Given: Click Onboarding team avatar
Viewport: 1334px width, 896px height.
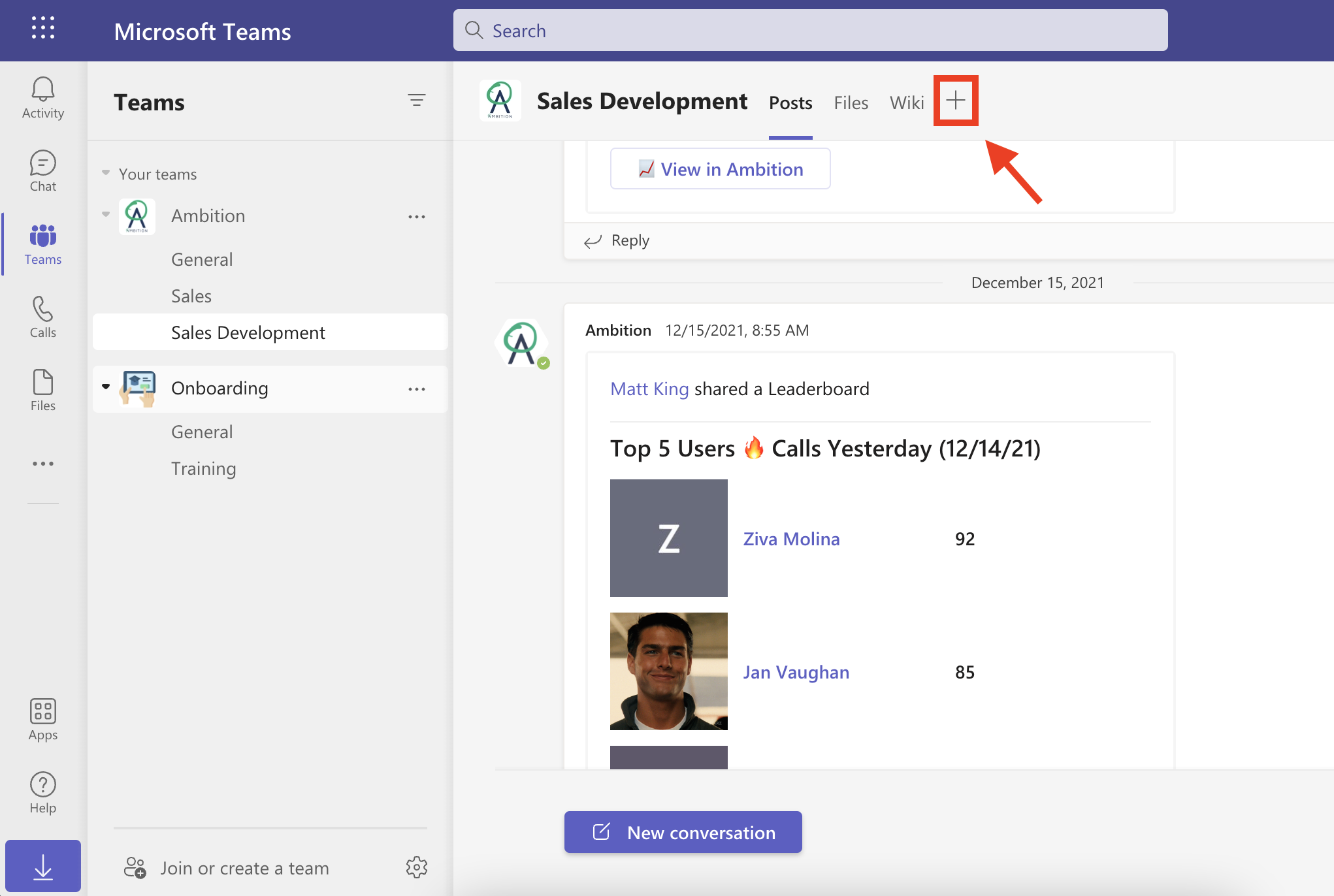Looking at the screenshot, I should click(x=137, y=389).
